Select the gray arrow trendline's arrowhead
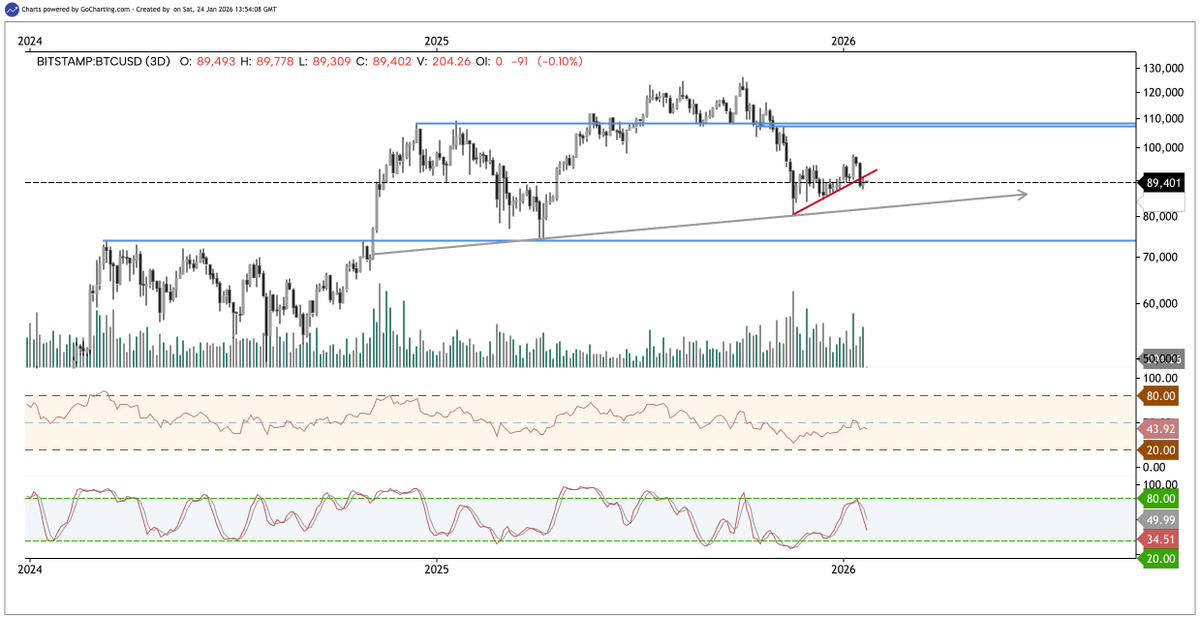Image resolution: width=1200 pixels, height=617 pixels. (x=1022, y=194)
